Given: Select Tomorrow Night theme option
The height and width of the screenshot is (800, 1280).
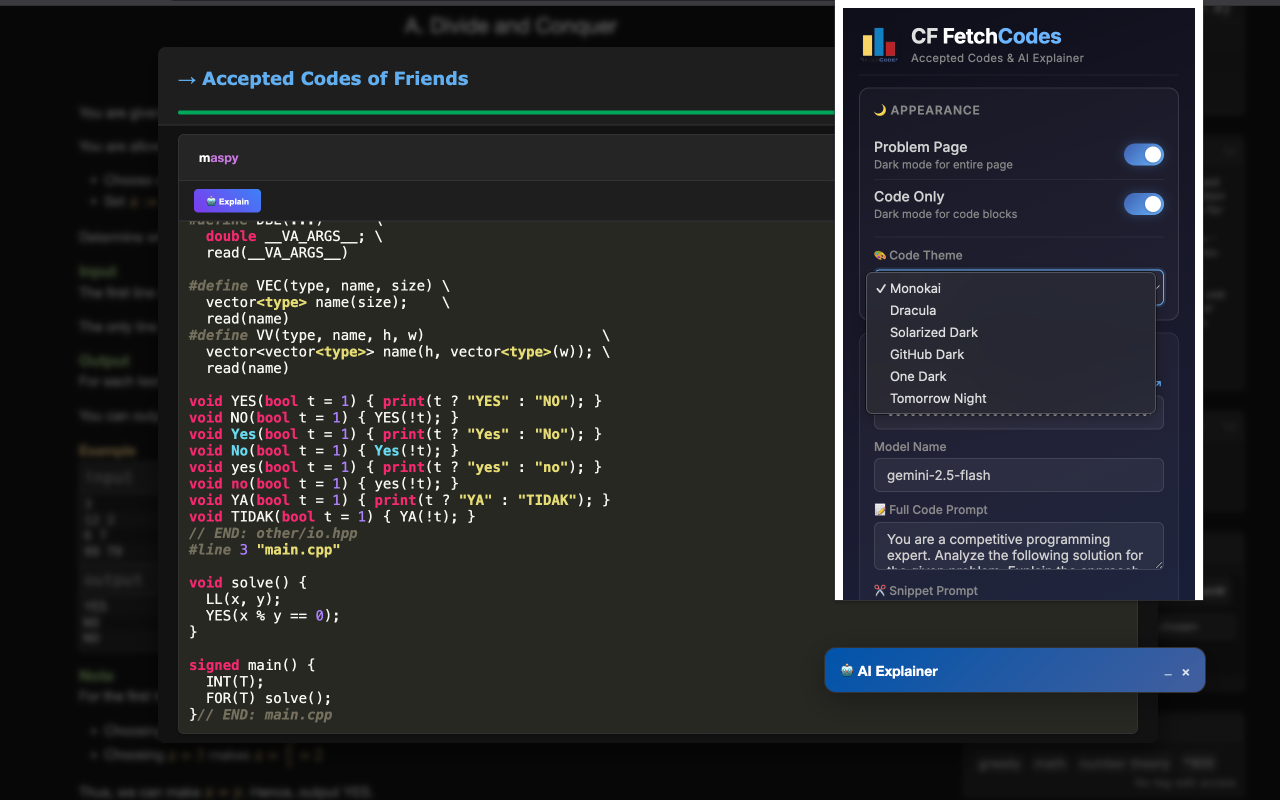Looking at the screenshot, I should point(1011,398).
